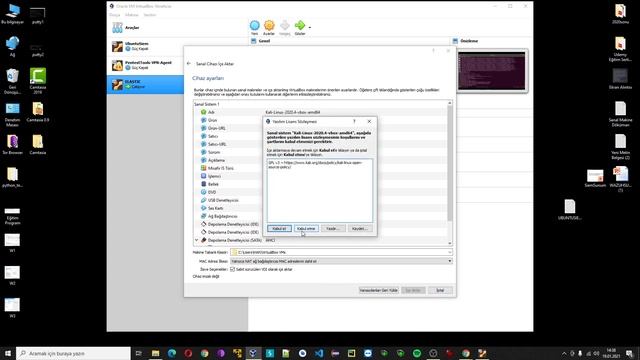Collapse the Depolama Denetleyicisi (SATA) node

click(197, 240)
